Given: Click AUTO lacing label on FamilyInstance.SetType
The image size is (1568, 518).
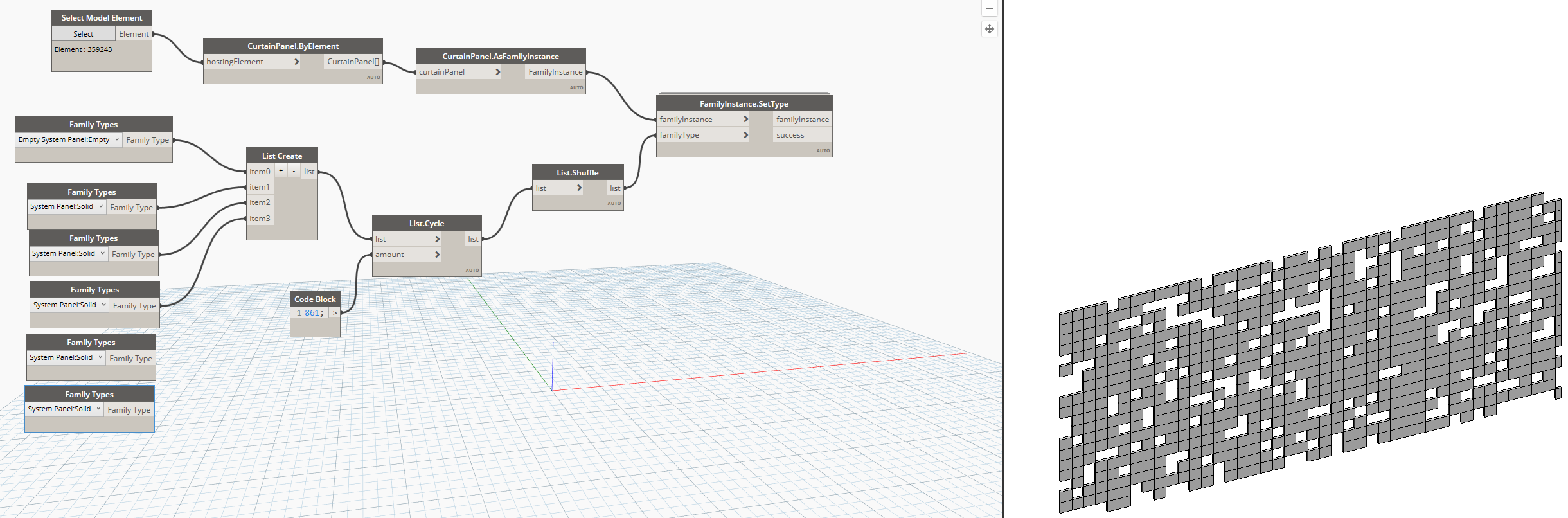Looking at the screenshot, I should tap(823, 150).
